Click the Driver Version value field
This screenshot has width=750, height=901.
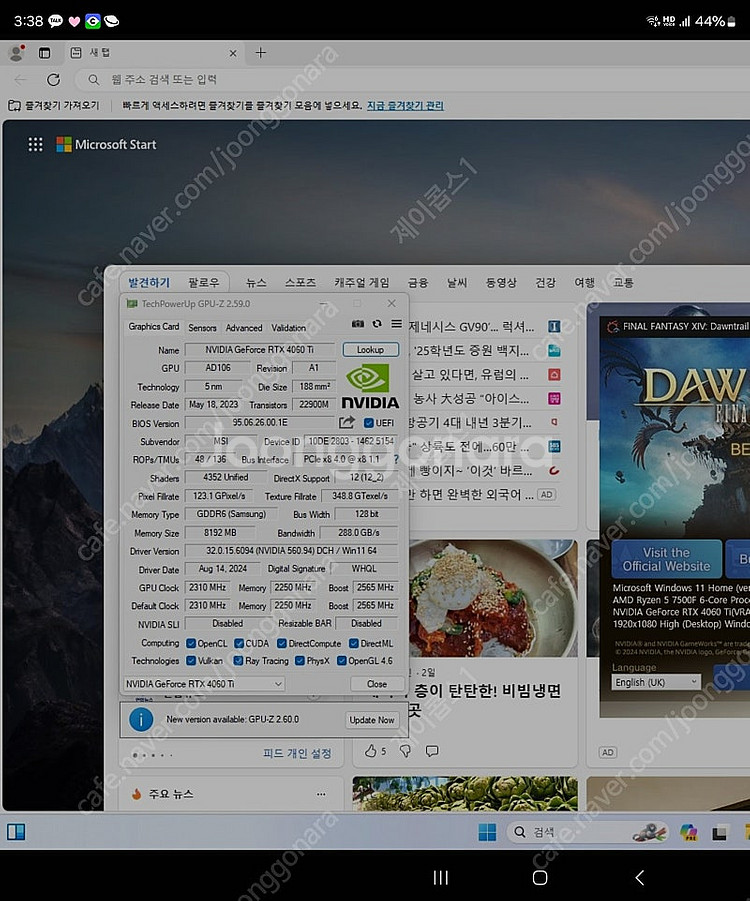pos(291,550)
